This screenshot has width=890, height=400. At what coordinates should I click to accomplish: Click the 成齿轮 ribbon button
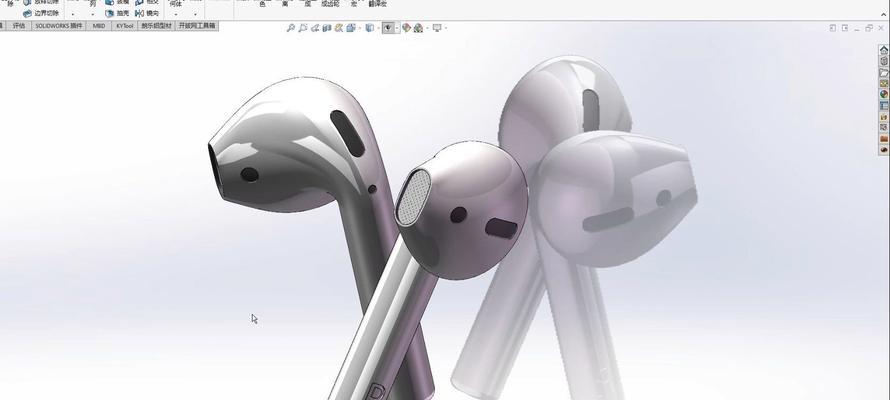coord(330,4)
